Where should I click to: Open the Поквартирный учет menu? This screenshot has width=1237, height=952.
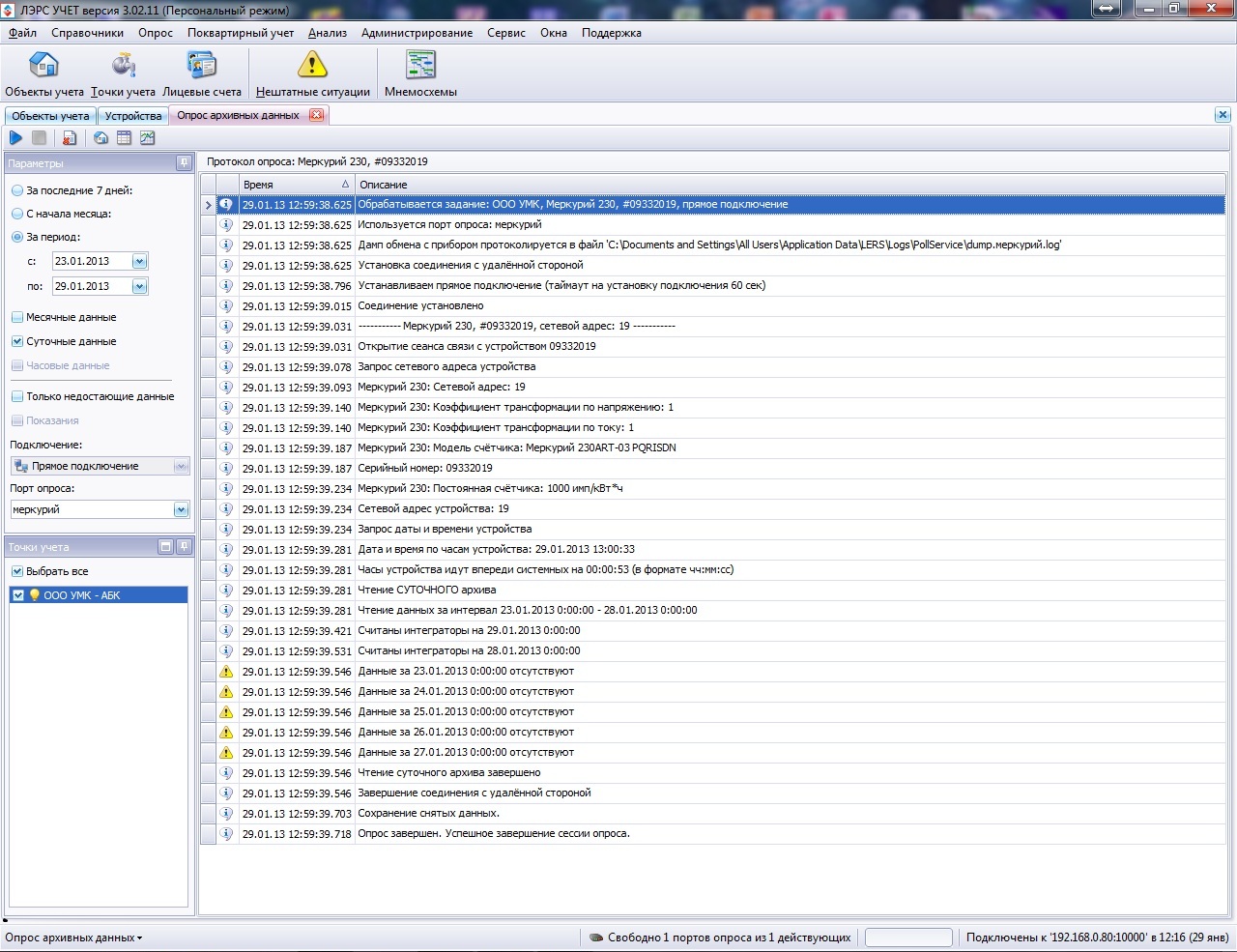point(241,33)
